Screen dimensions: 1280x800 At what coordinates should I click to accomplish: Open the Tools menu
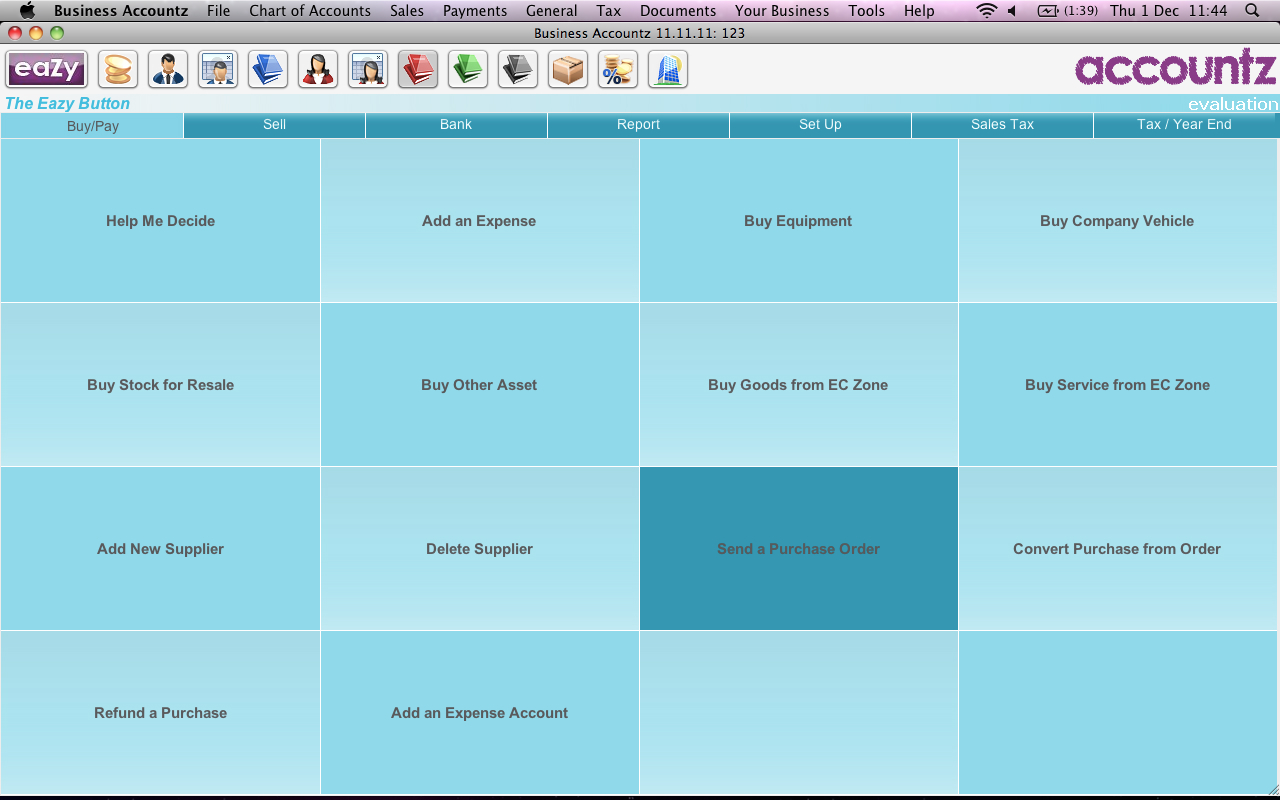pyautogui.click(x=866, y=11)
